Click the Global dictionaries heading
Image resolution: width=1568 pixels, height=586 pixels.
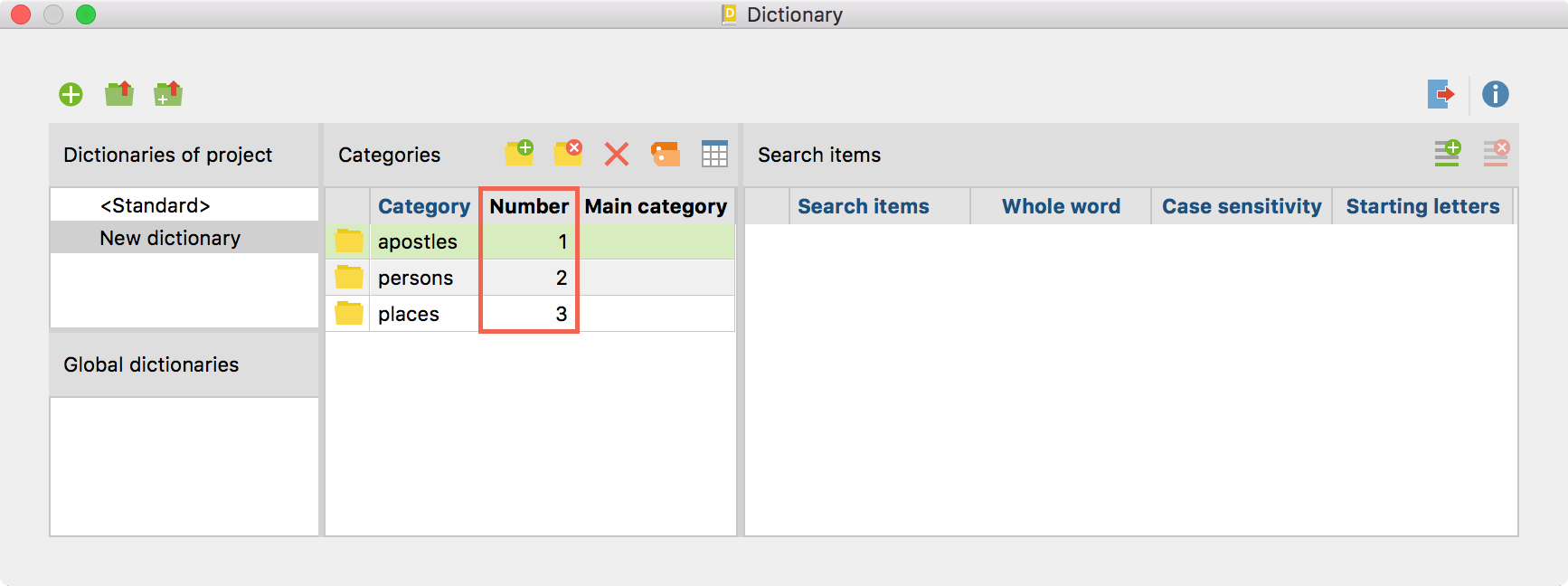click(x=151, y=364)
